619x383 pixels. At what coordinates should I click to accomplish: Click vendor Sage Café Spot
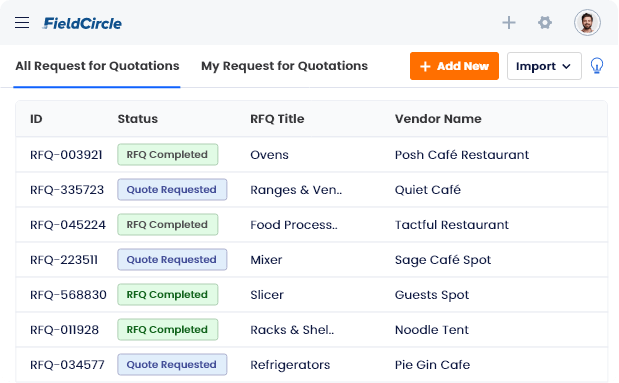(x=443, y=260)
